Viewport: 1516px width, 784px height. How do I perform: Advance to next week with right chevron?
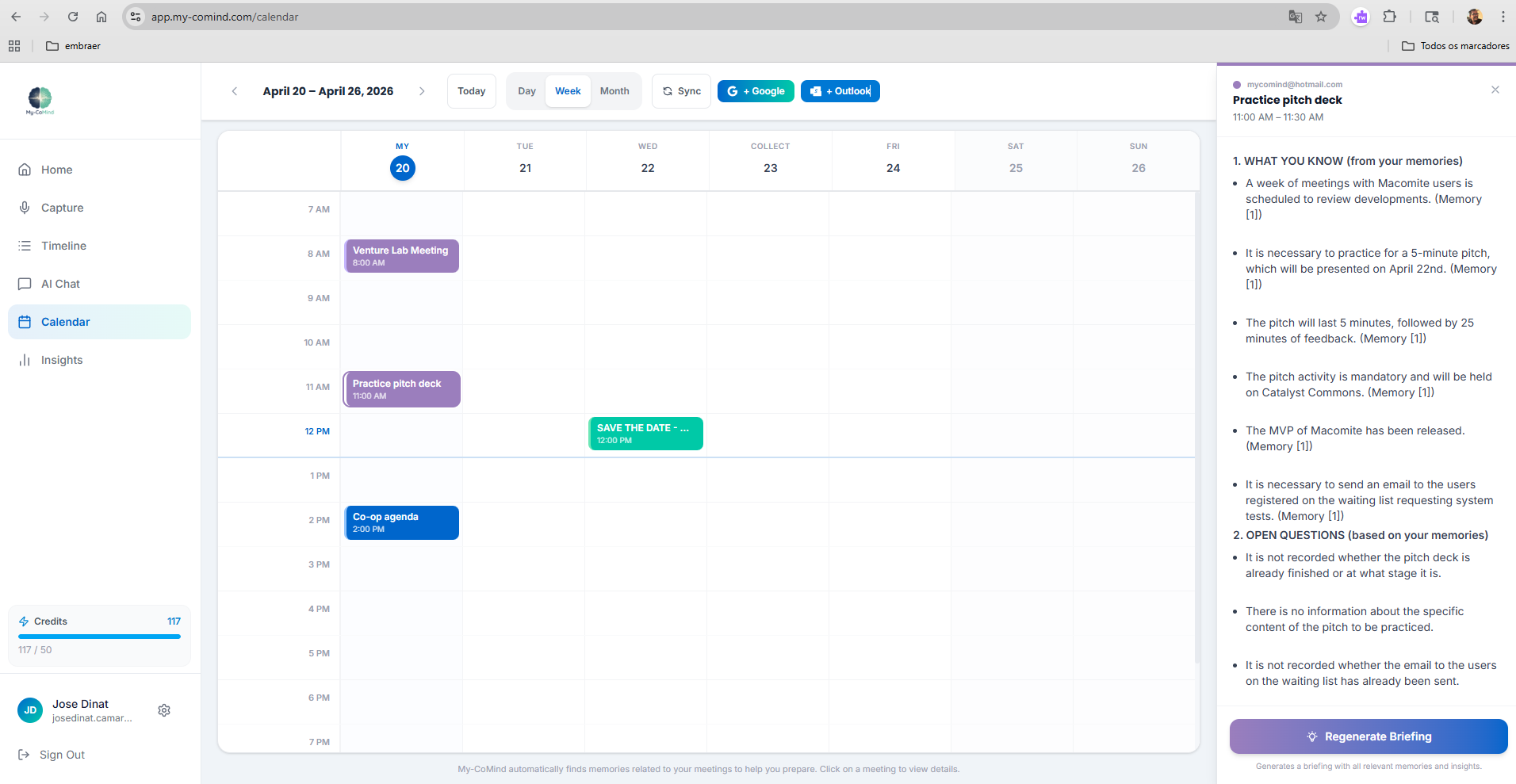(x=423, y=91)
